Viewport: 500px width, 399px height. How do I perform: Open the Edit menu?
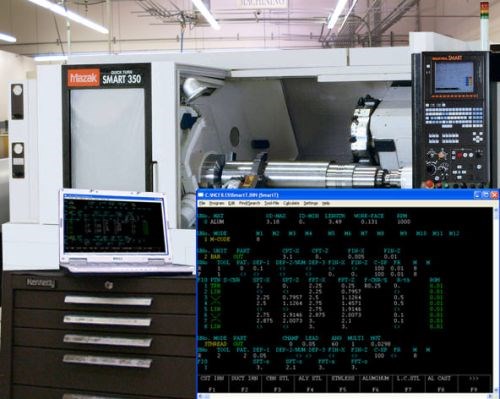click(x=232, y=203)
